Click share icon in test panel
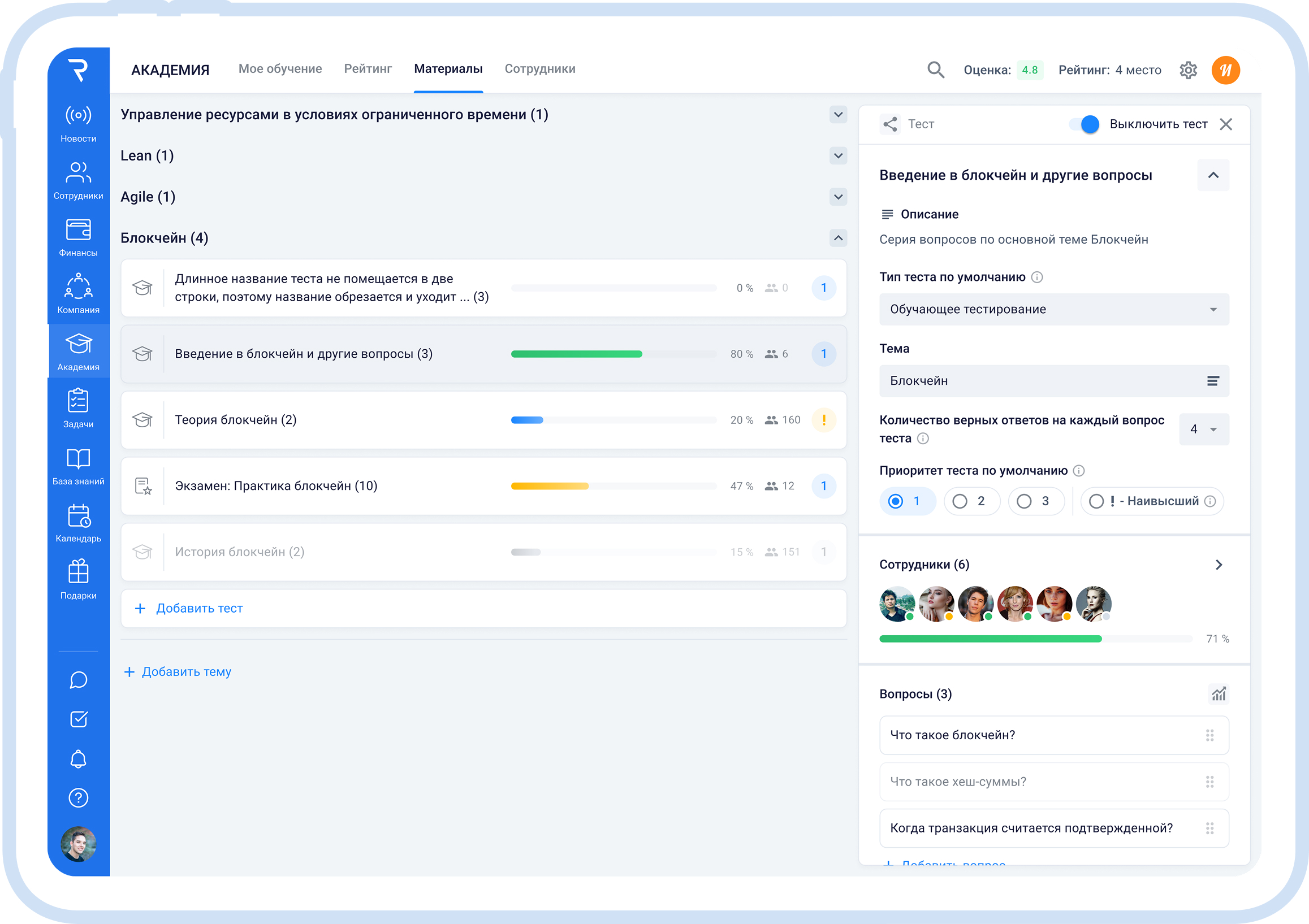Viewport: 1309px width, 924px height. coord(890,124)
